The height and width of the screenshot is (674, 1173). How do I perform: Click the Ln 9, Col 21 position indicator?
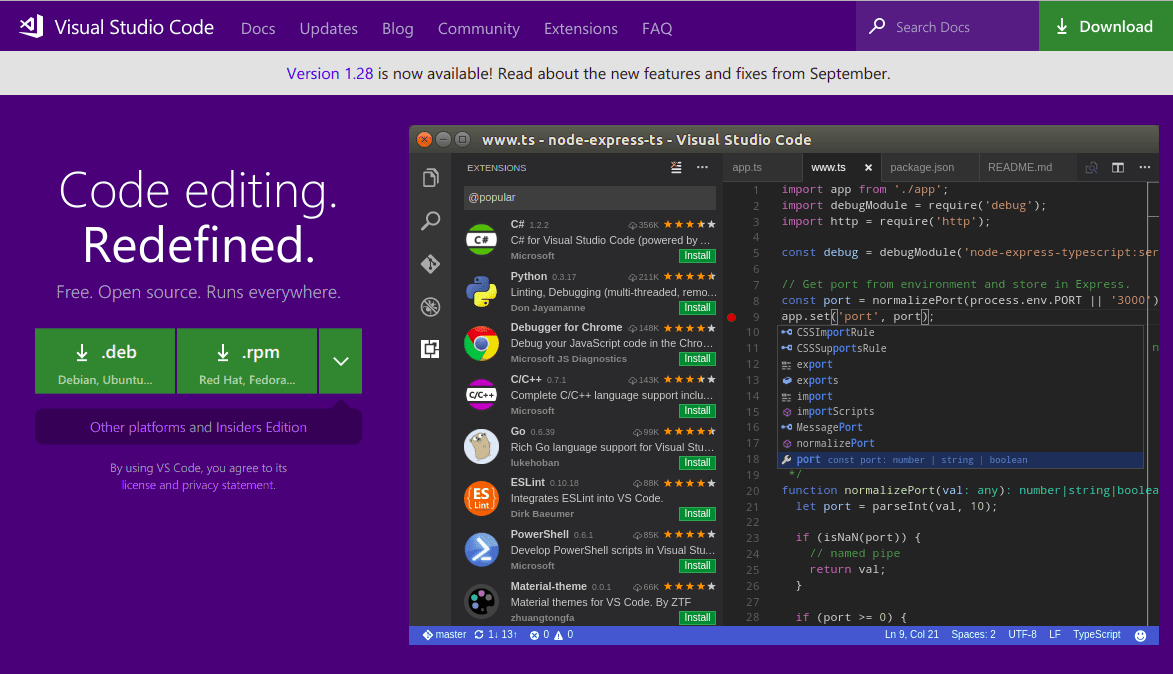click(911, 634)
